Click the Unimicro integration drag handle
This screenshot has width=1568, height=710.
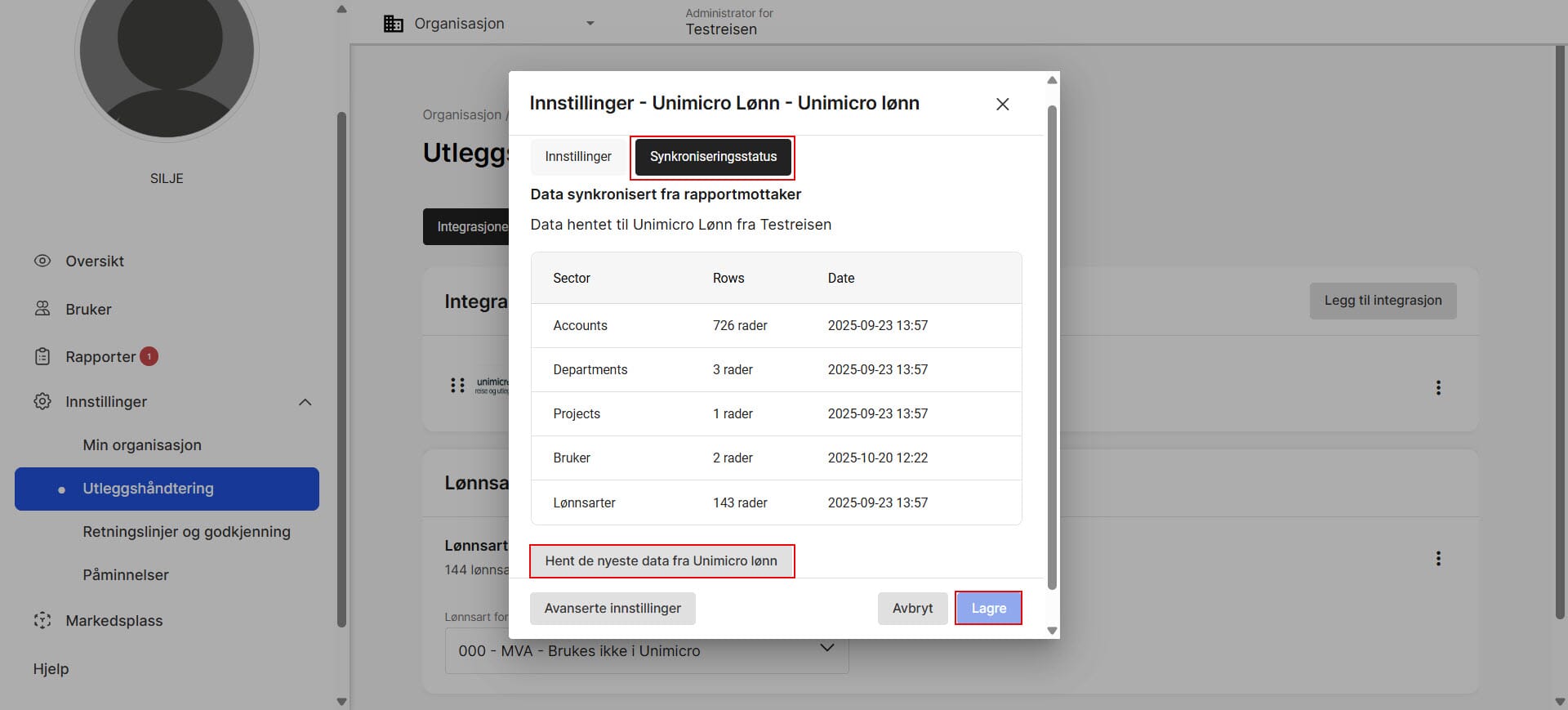457,386
